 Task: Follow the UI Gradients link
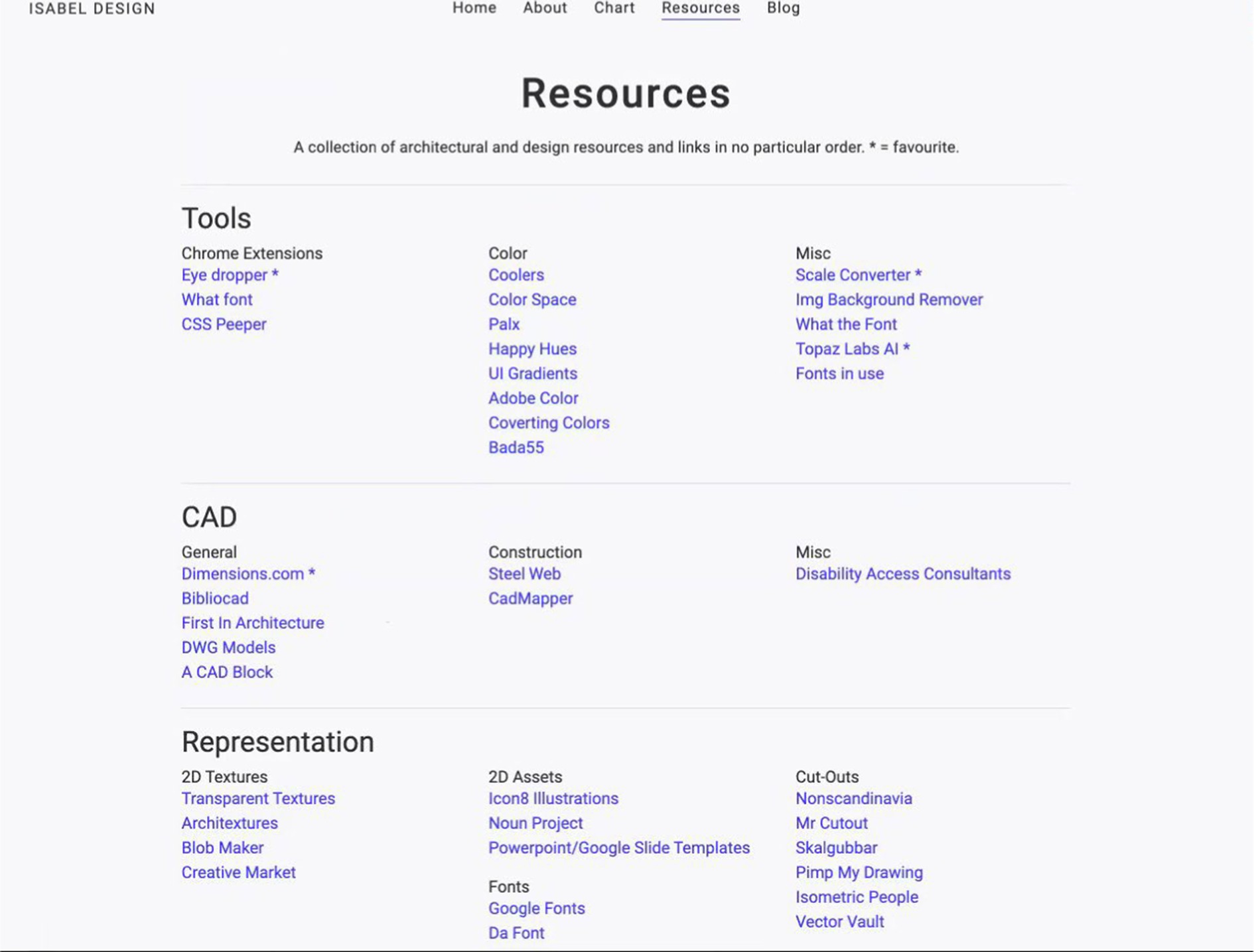pyautogui.click(x=532, y=373)
